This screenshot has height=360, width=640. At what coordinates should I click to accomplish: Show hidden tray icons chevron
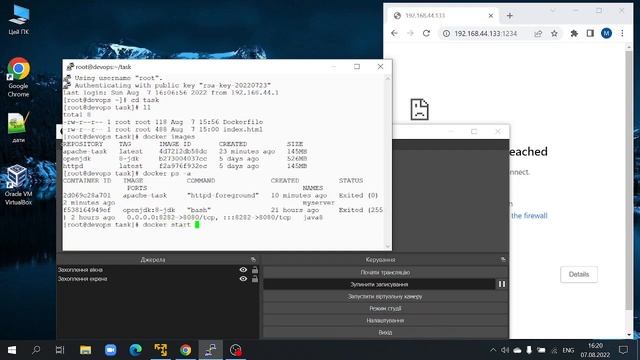[493, 350]
